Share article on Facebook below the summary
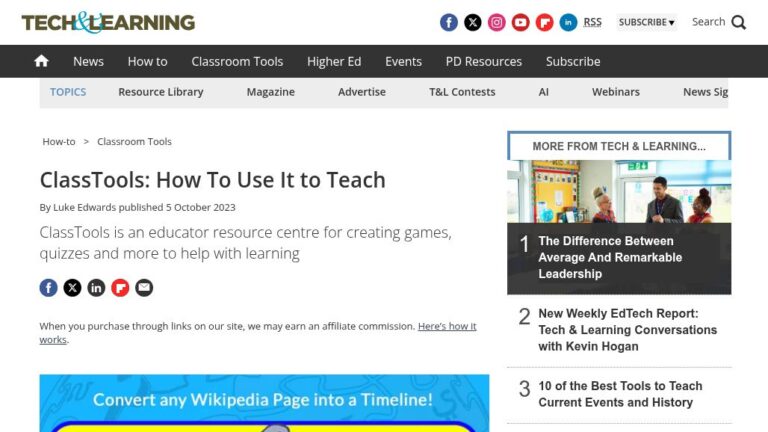 pyautogui.click(x=48, y=288)
